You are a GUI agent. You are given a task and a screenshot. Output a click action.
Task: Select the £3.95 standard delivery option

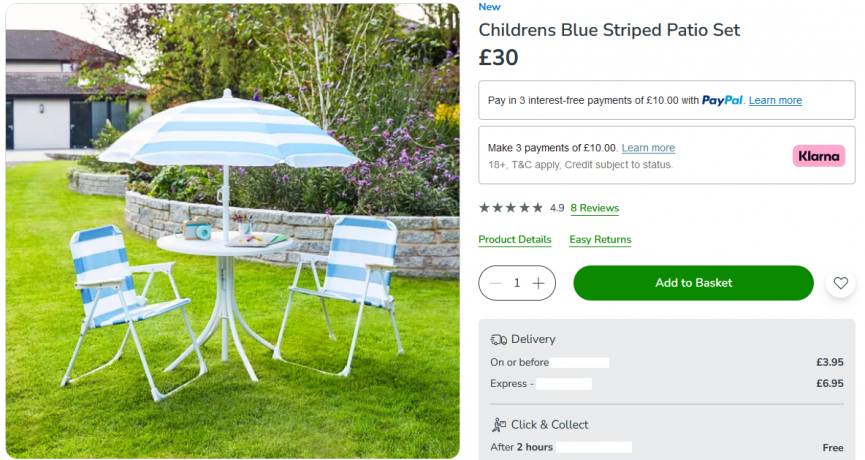point(667,362)
